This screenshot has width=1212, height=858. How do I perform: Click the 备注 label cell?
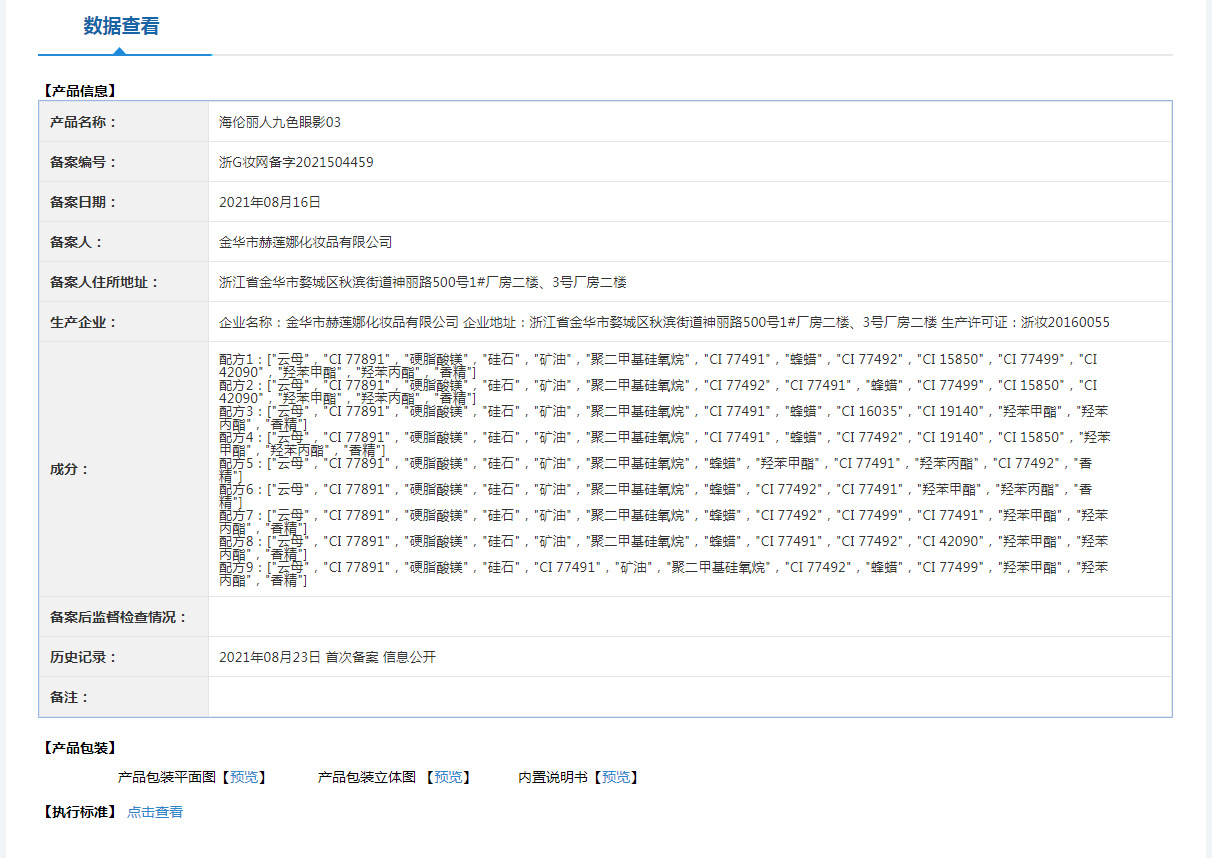(x=124, y=697)
